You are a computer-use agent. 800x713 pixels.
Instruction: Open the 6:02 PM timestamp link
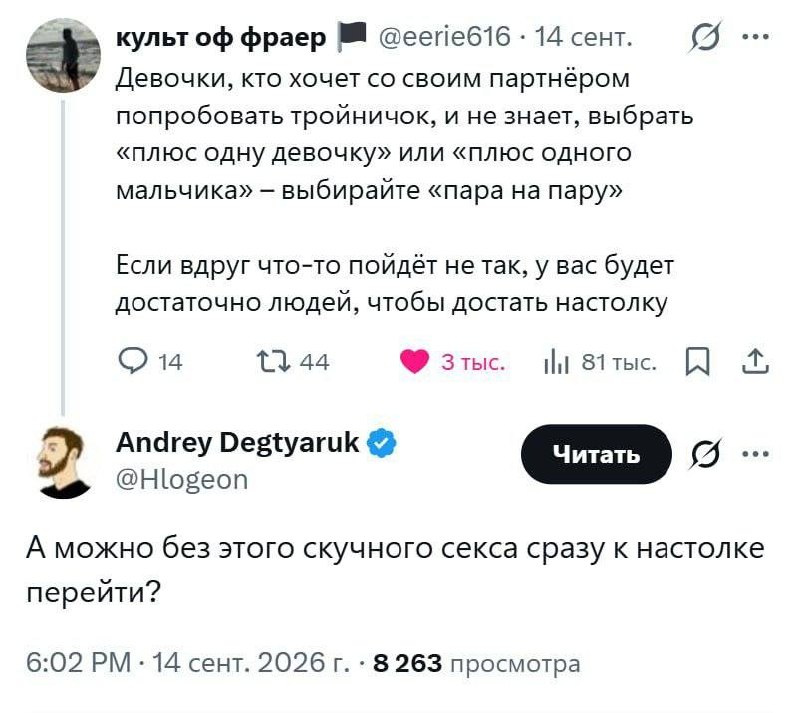[x=79, y=663]
